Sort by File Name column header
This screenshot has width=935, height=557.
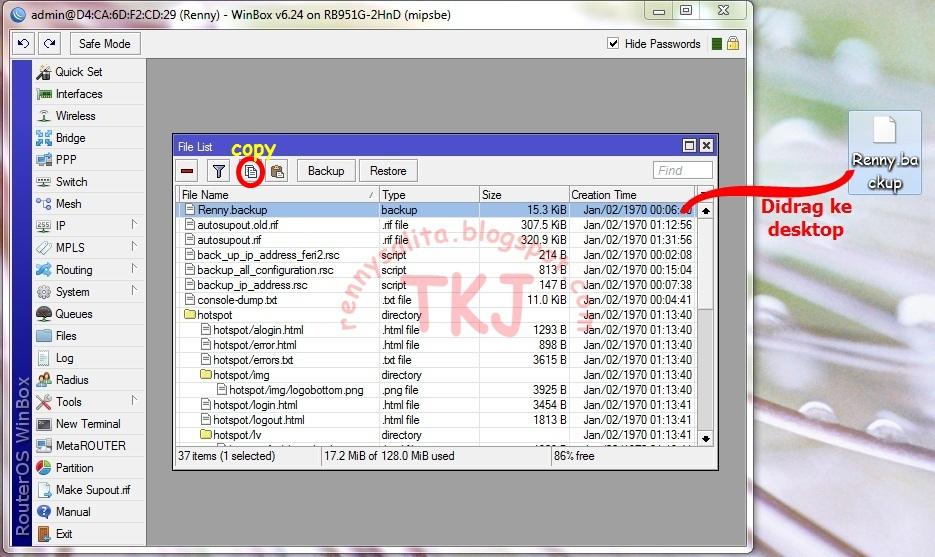coord(278,194)
